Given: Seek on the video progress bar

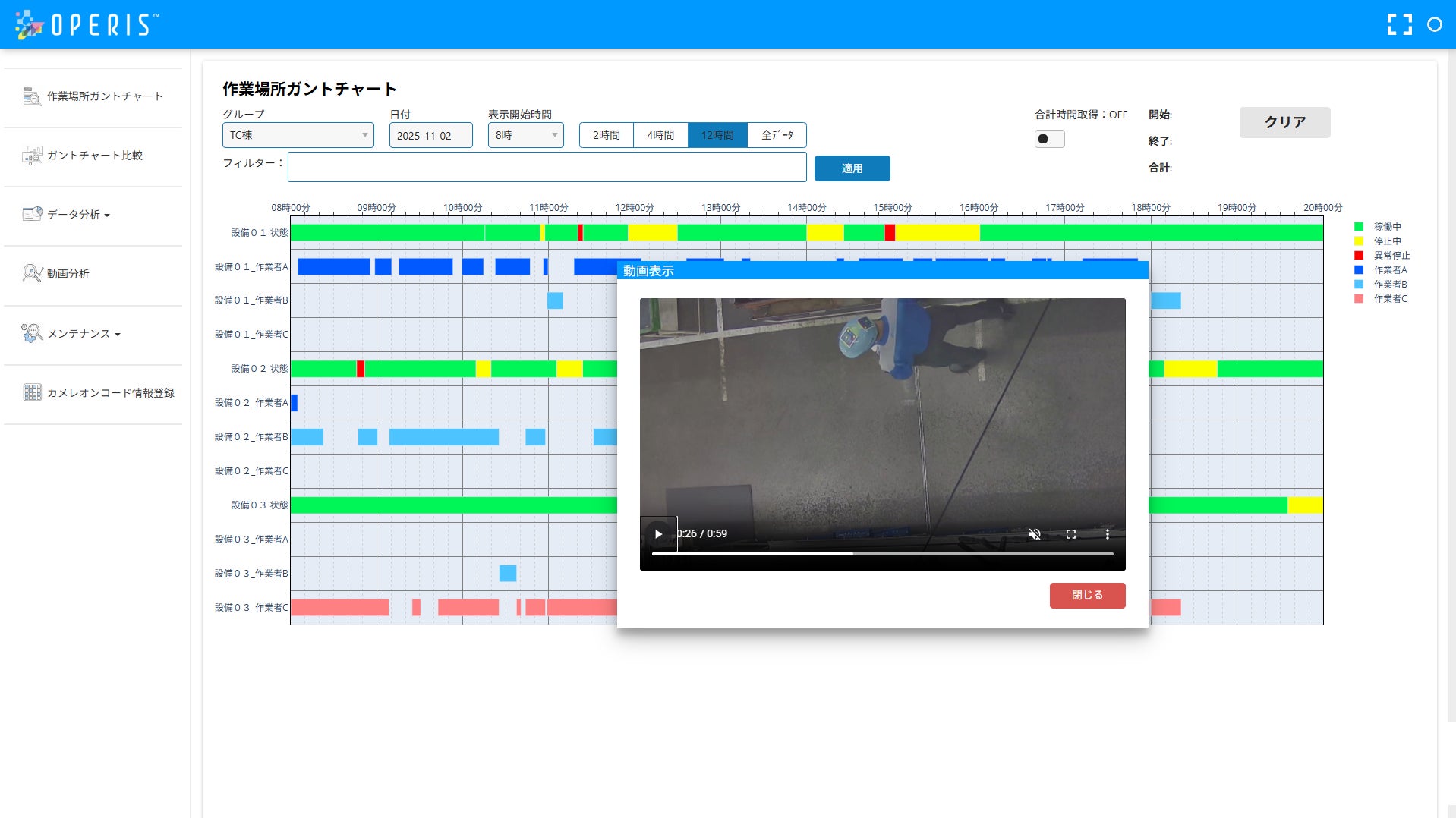Looking at the screenshot, I should (x=882, y=555).
